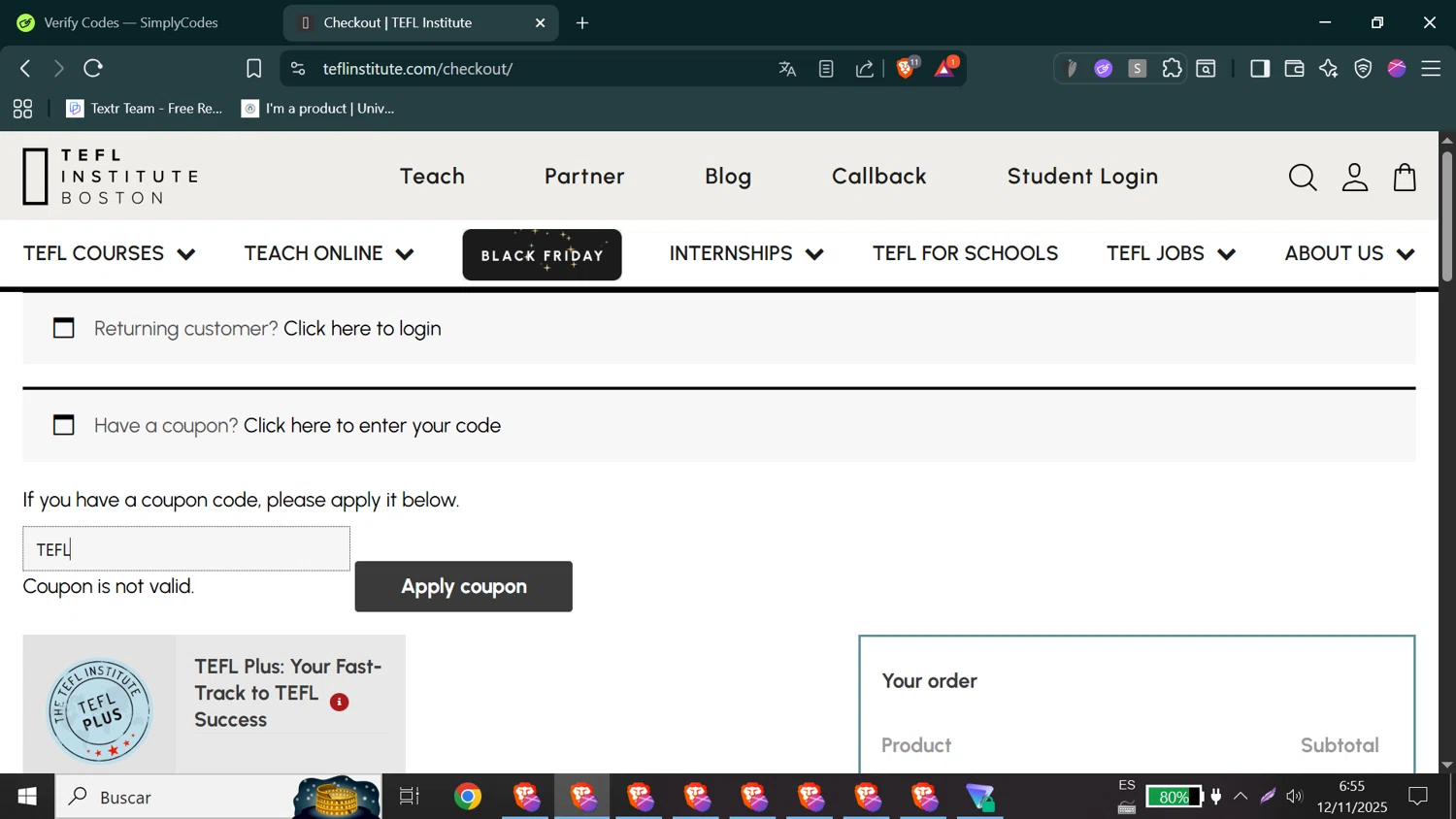1456x819 pixels.
Task: Click the browser forward arrow
Action: 59,68
